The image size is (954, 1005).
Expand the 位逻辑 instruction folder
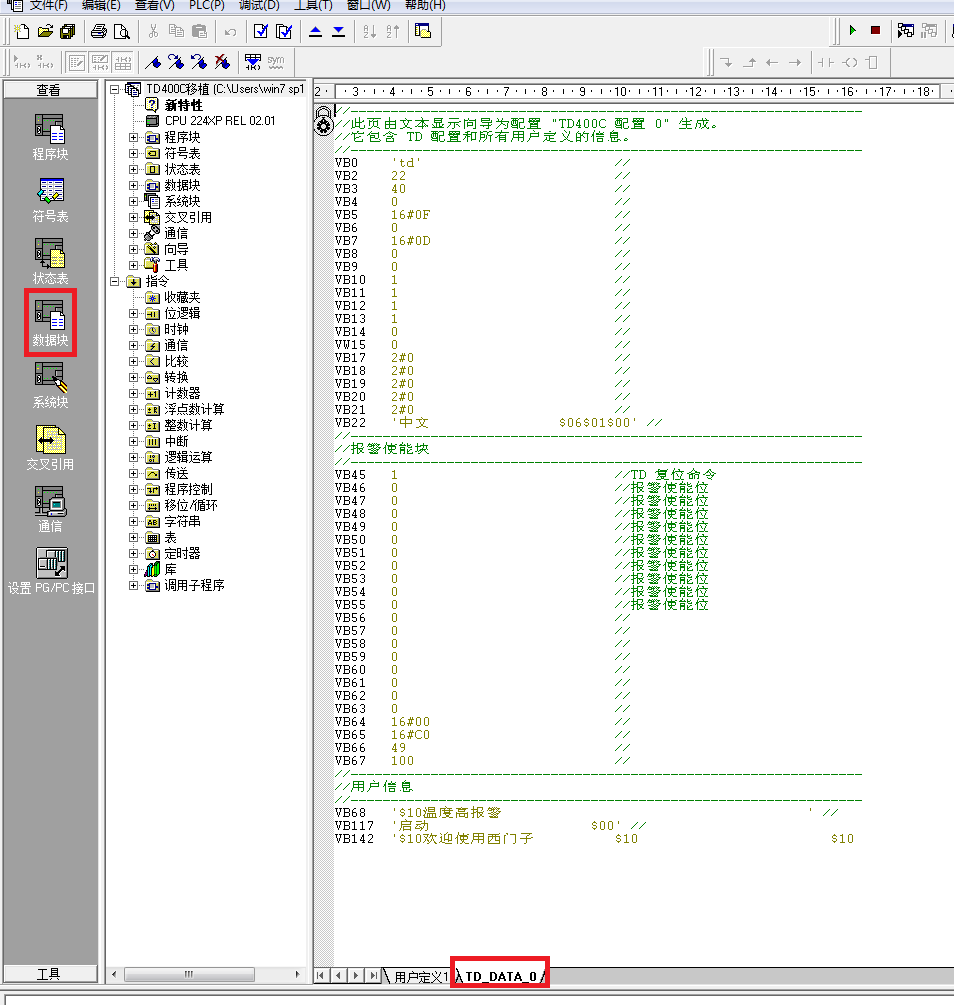pos(133,313)
